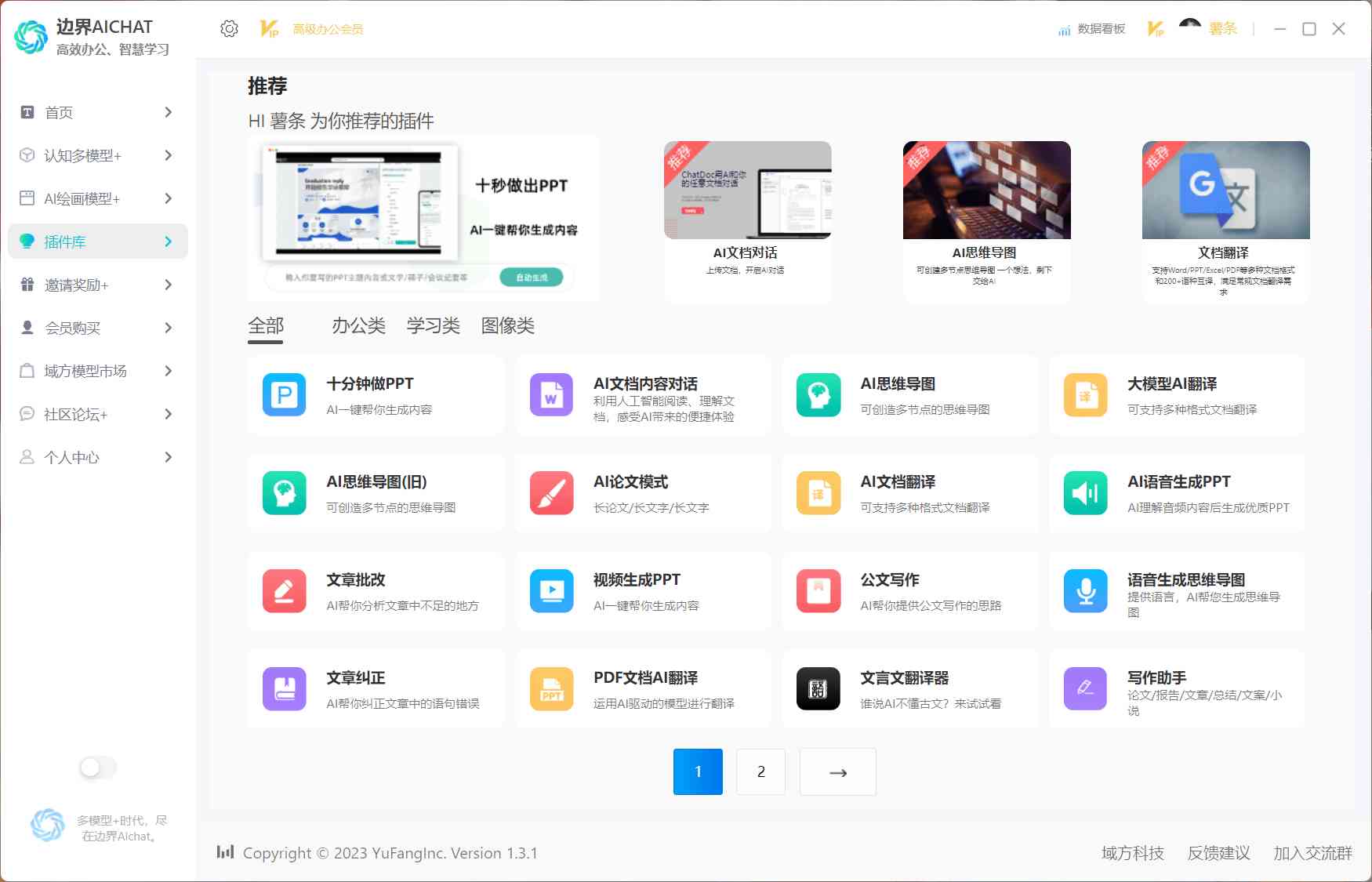Go to page 2 of plugins
Viewport: 1372px width, 882px height.
point(760,771)
